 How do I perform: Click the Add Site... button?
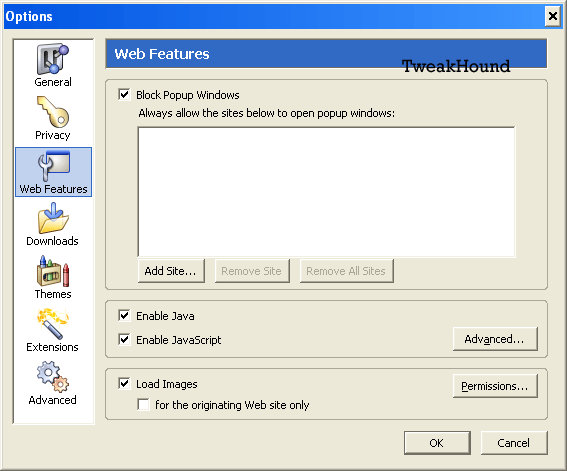pyautogui.click(x=171, y=271)
